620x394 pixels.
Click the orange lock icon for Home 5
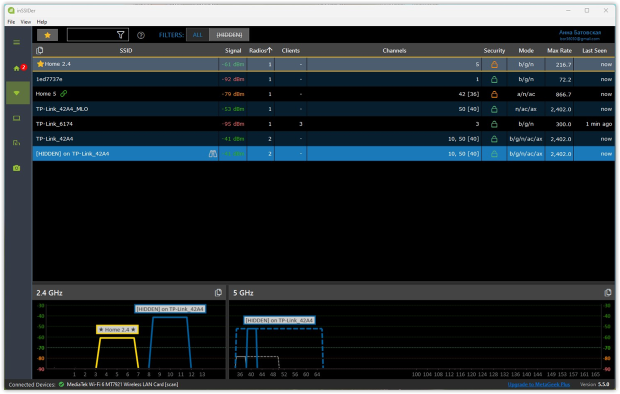494,94
